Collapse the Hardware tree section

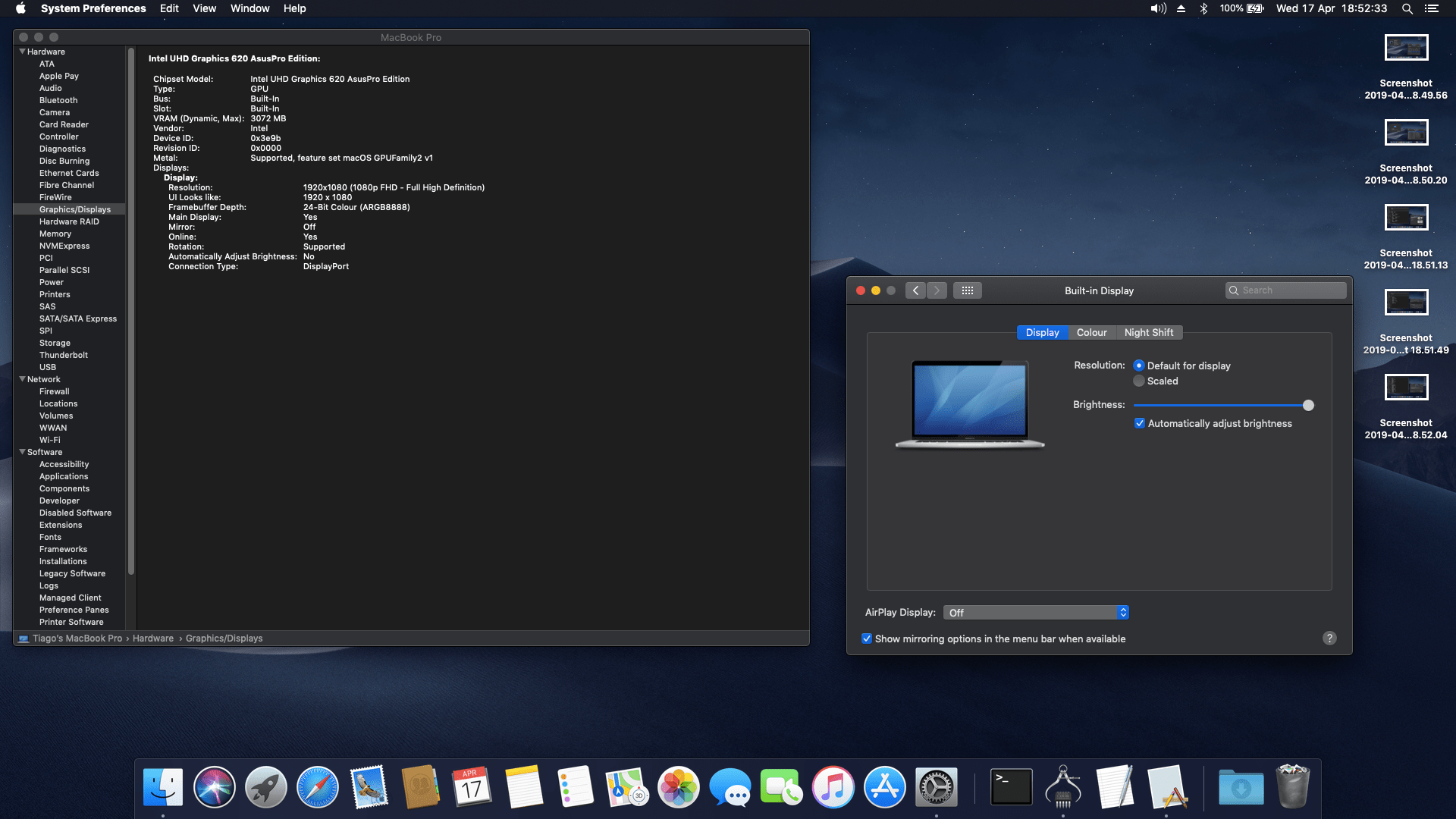point(22,52)
